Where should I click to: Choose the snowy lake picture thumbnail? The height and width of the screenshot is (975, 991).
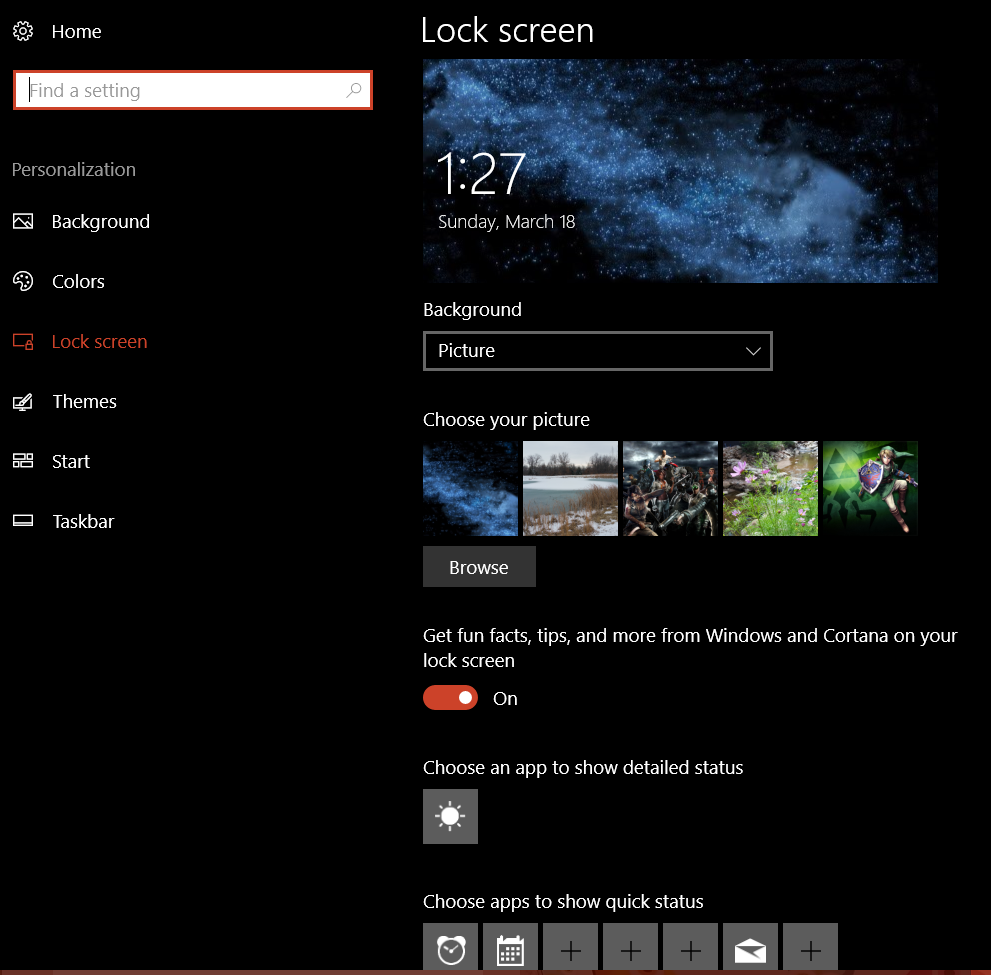pyautogui.click(x=570, y=489)
